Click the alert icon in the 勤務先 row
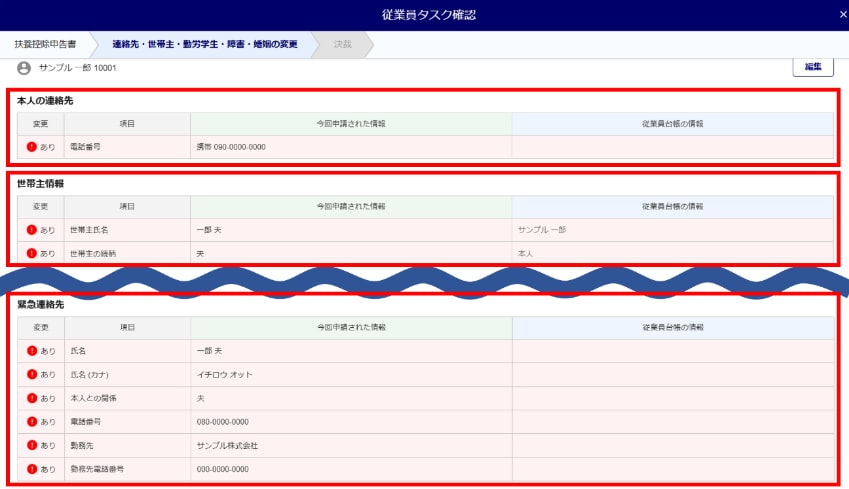849x489 pixels. pyautogui.click(x=32, y=445)
